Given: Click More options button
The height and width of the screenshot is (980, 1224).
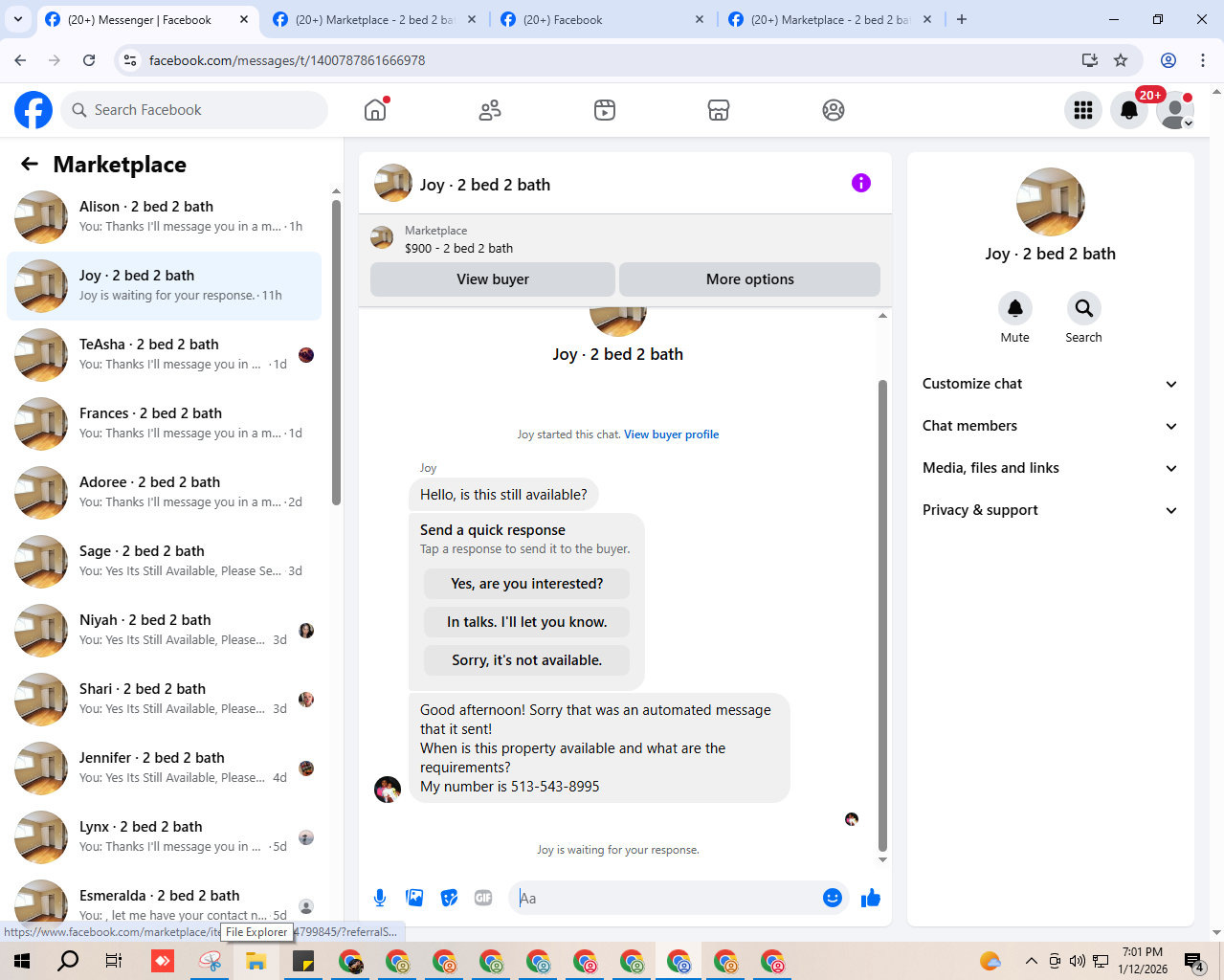Looking at the screenshot, I should click(x=750, y=279).
